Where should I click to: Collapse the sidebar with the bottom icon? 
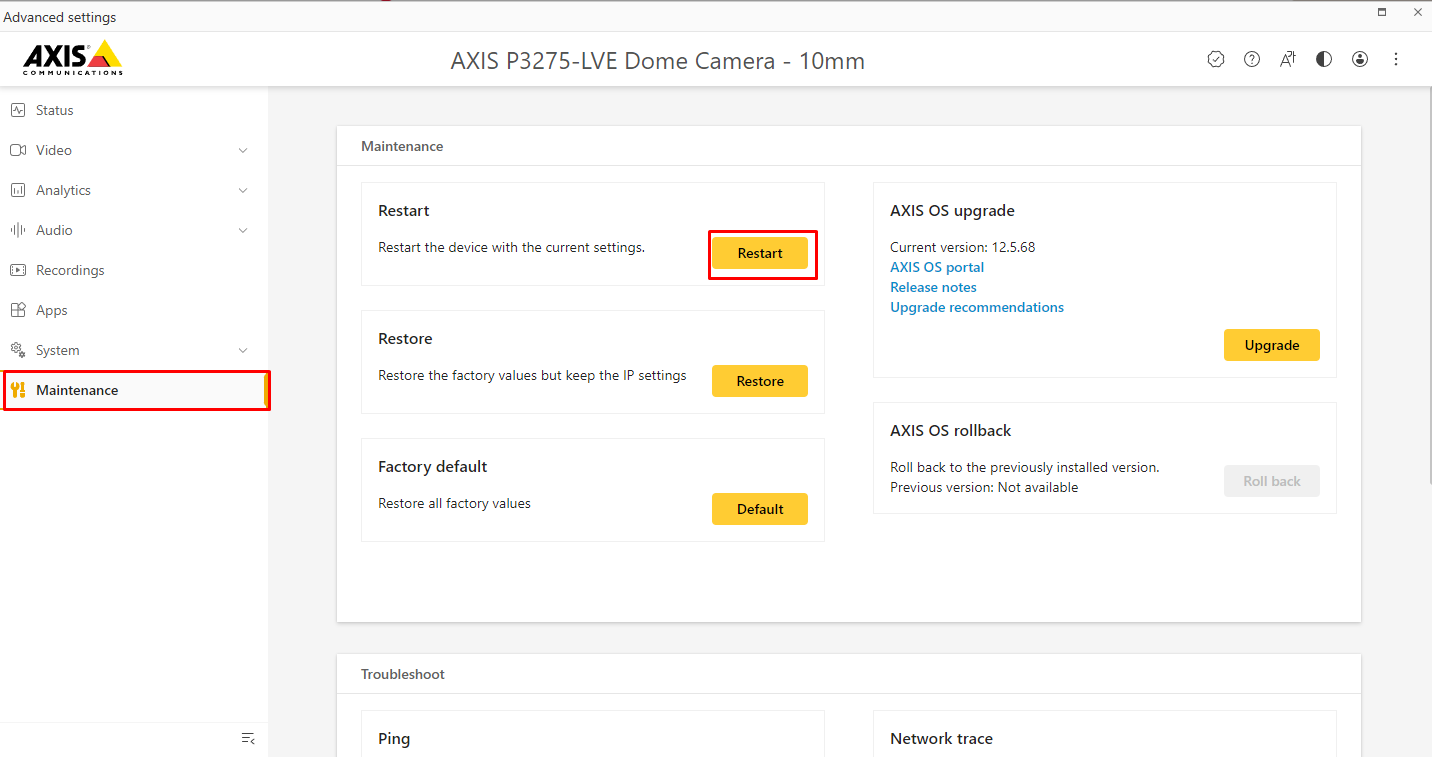[x=248, y=739]
